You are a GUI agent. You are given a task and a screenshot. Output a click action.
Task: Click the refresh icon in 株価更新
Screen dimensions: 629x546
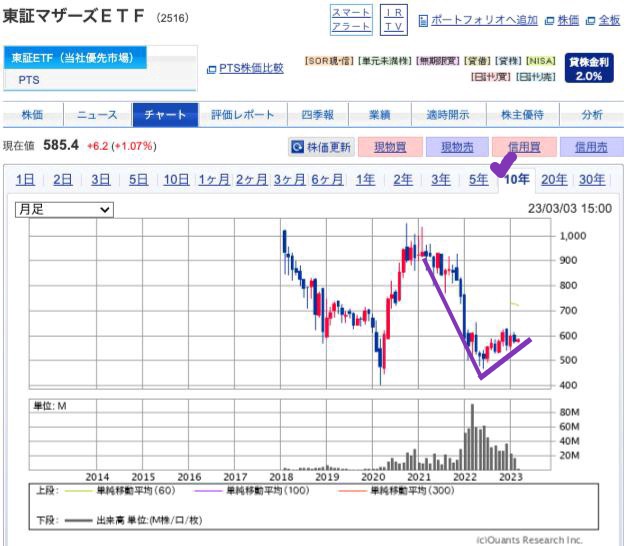tap(297, 147)
